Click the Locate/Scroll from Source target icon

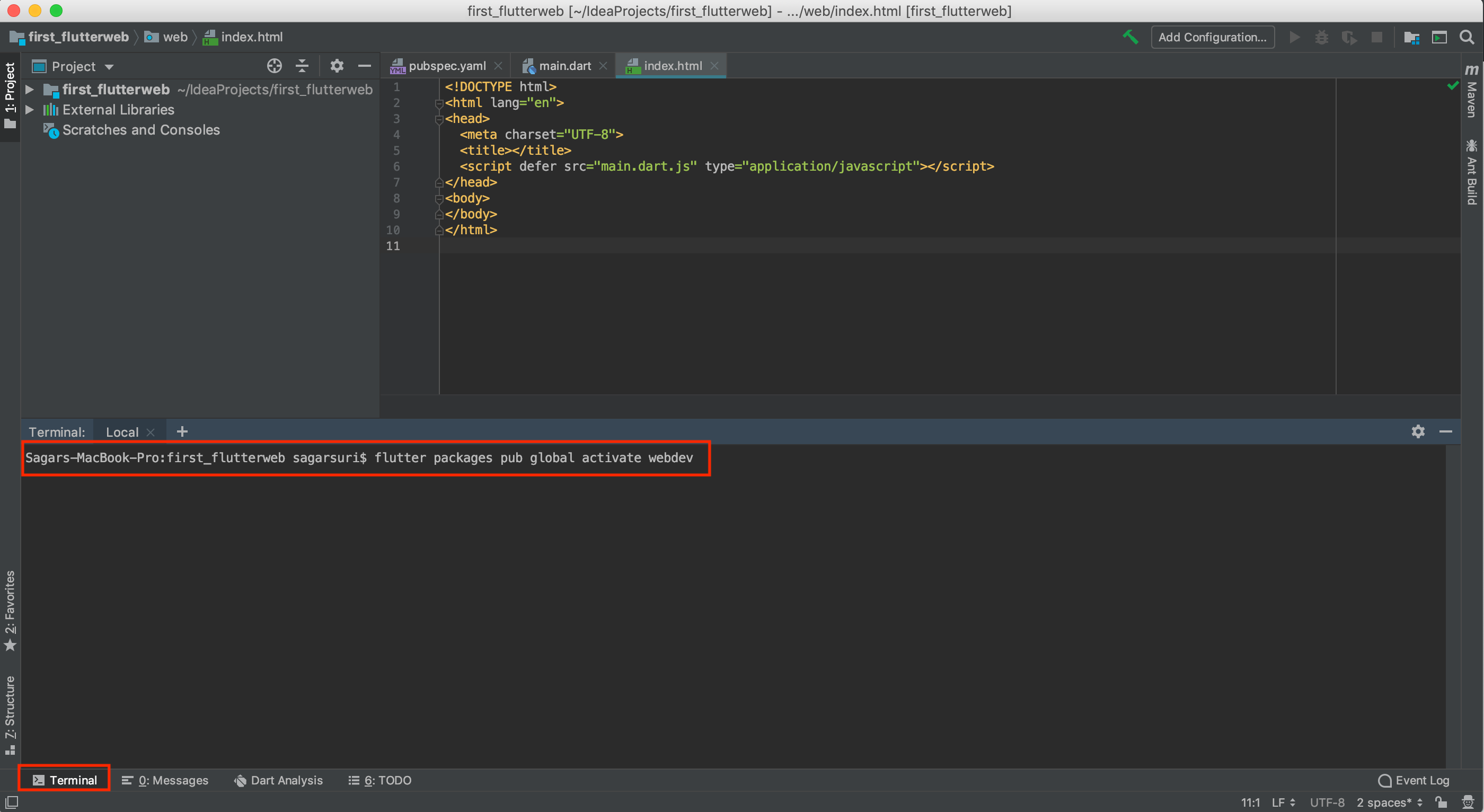274,66
